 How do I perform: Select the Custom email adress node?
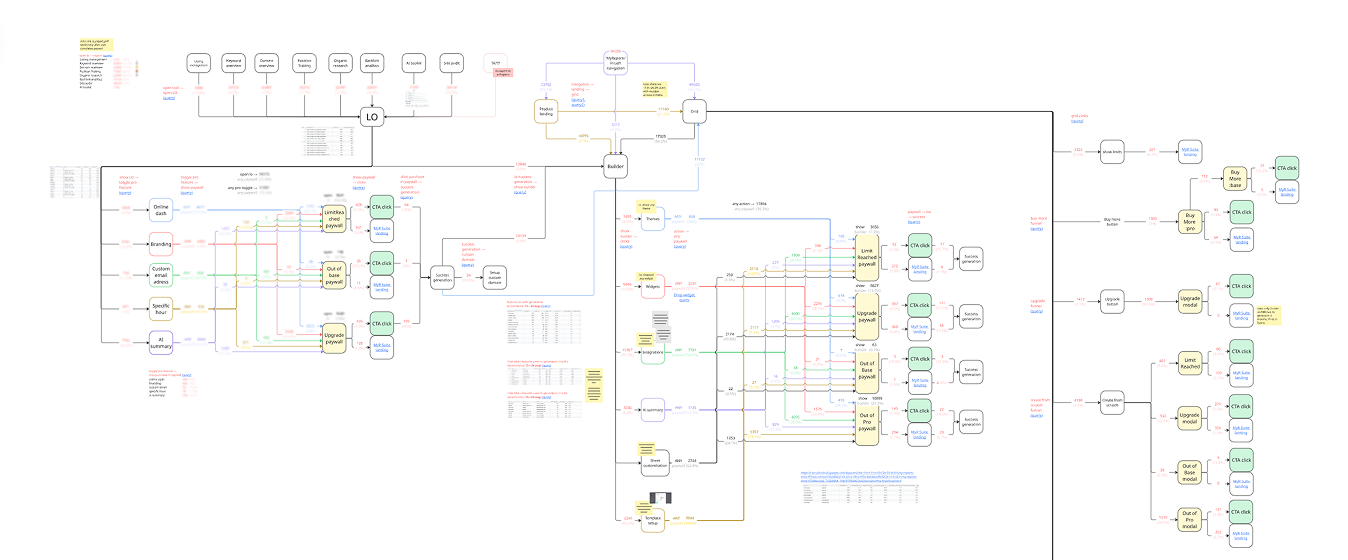[x=161, y=274]
